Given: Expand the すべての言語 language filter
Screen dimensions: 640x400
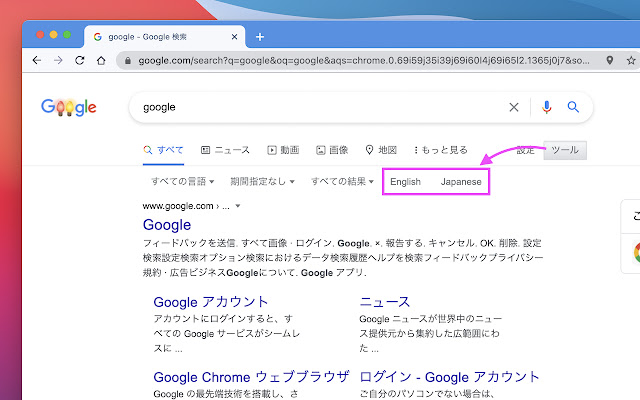Looking at the screenshot, I should [x=182, y=182].
